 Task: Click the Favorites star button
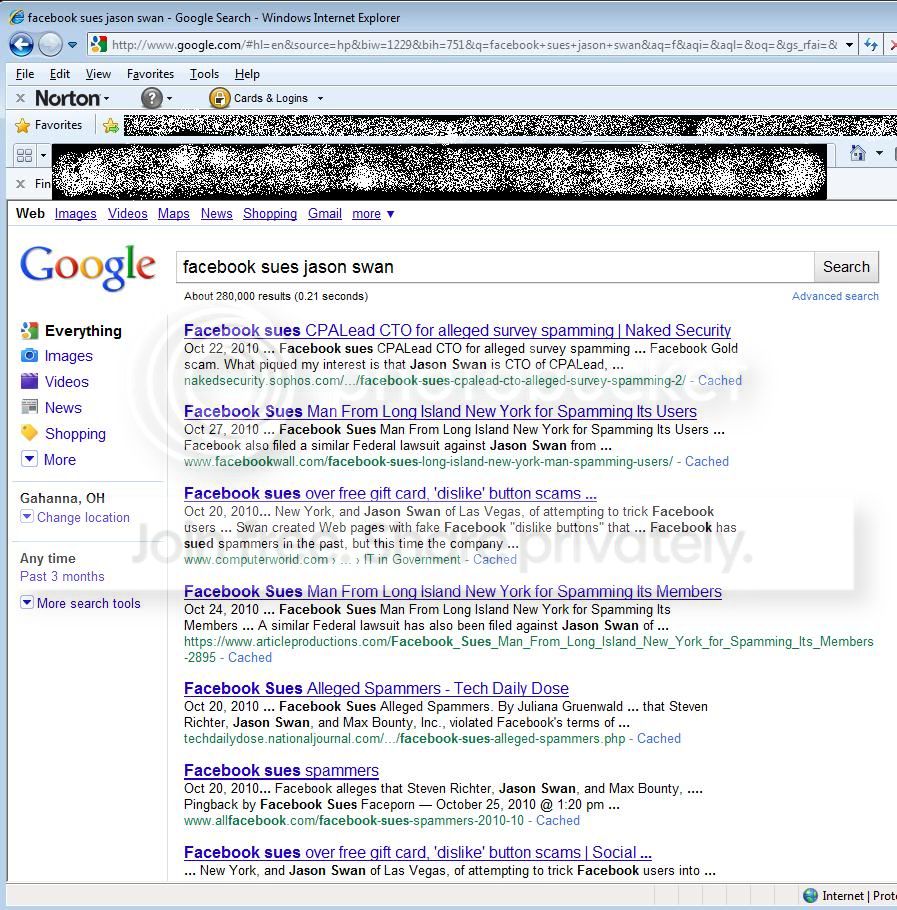49,125
